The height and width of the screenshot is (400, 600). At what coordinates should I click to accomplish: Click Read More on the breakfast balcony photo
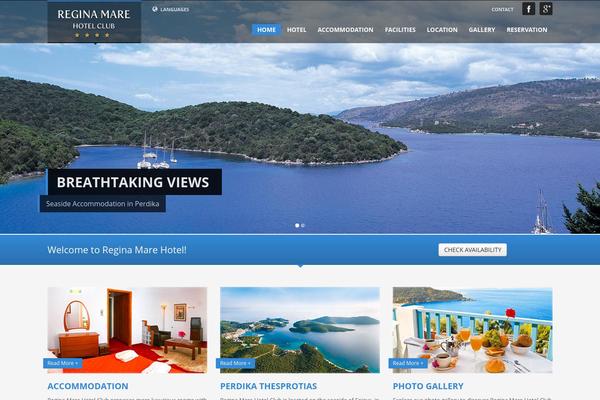[408, 363]
